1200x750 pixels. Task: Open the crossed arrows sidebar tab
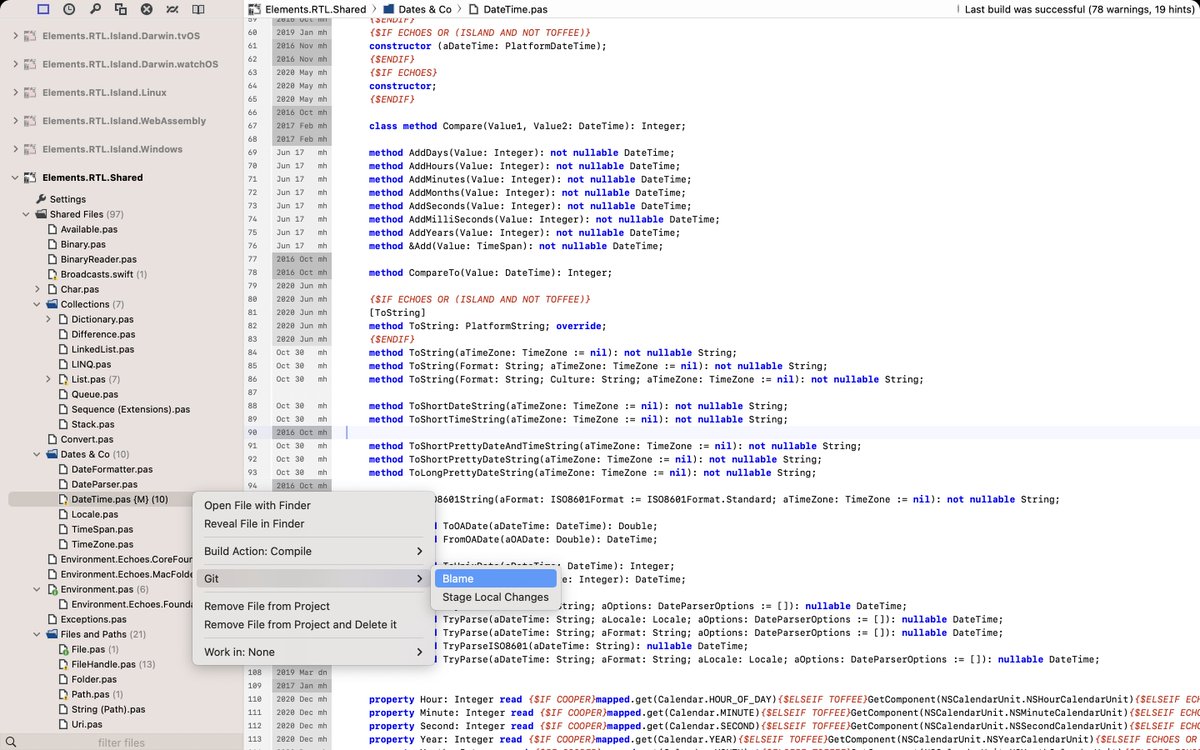coord(173,9)
